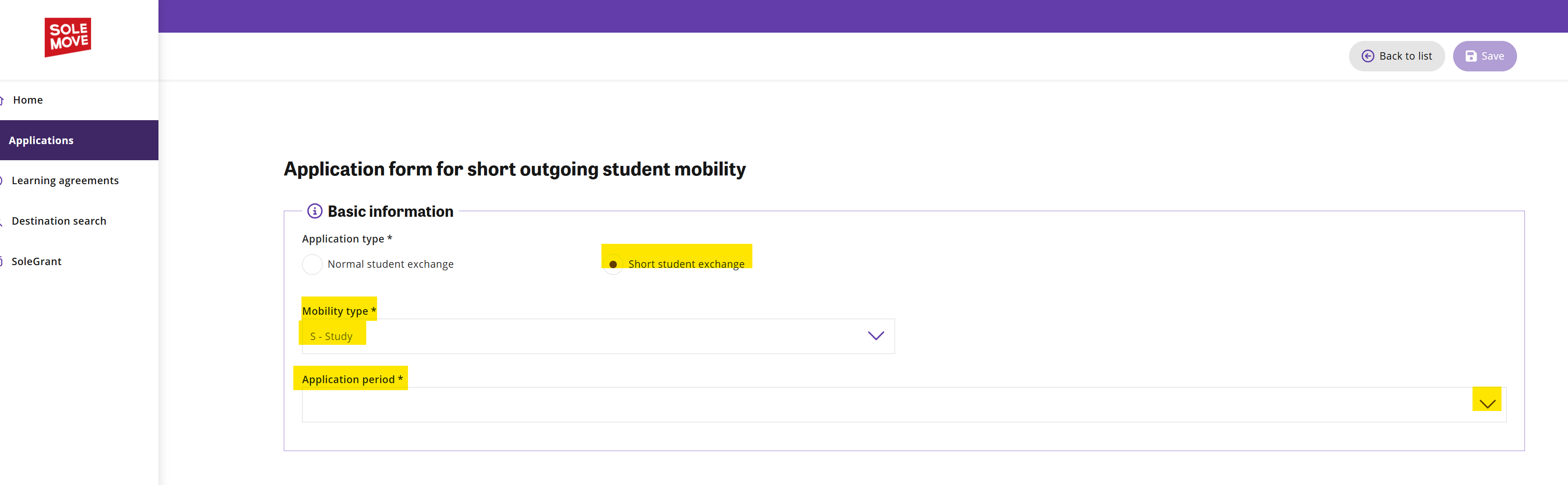The height and width of the screenshot is (485, 1568).
Task: Open the S - Study selection field
Action: pos(598,336)
